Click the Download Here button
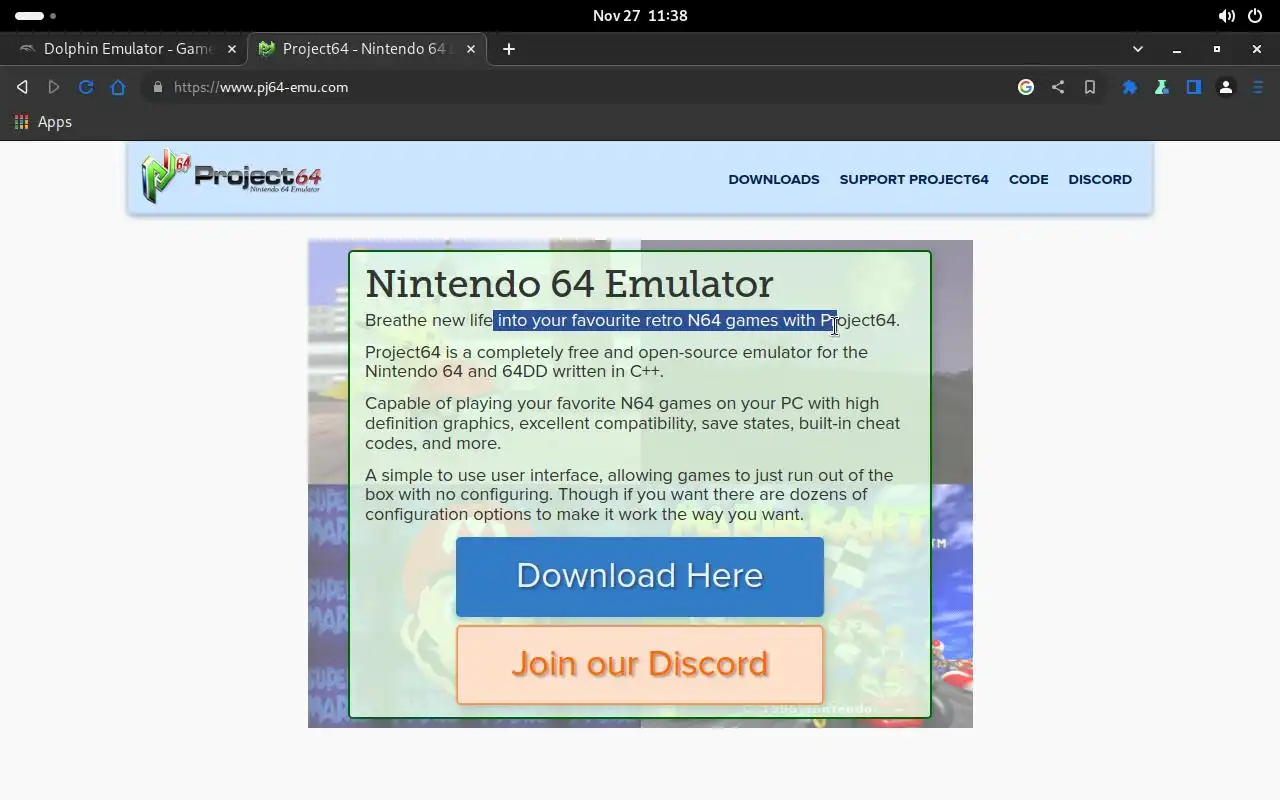The height and width of the screenshot is (800, 1280). (640, 576)
